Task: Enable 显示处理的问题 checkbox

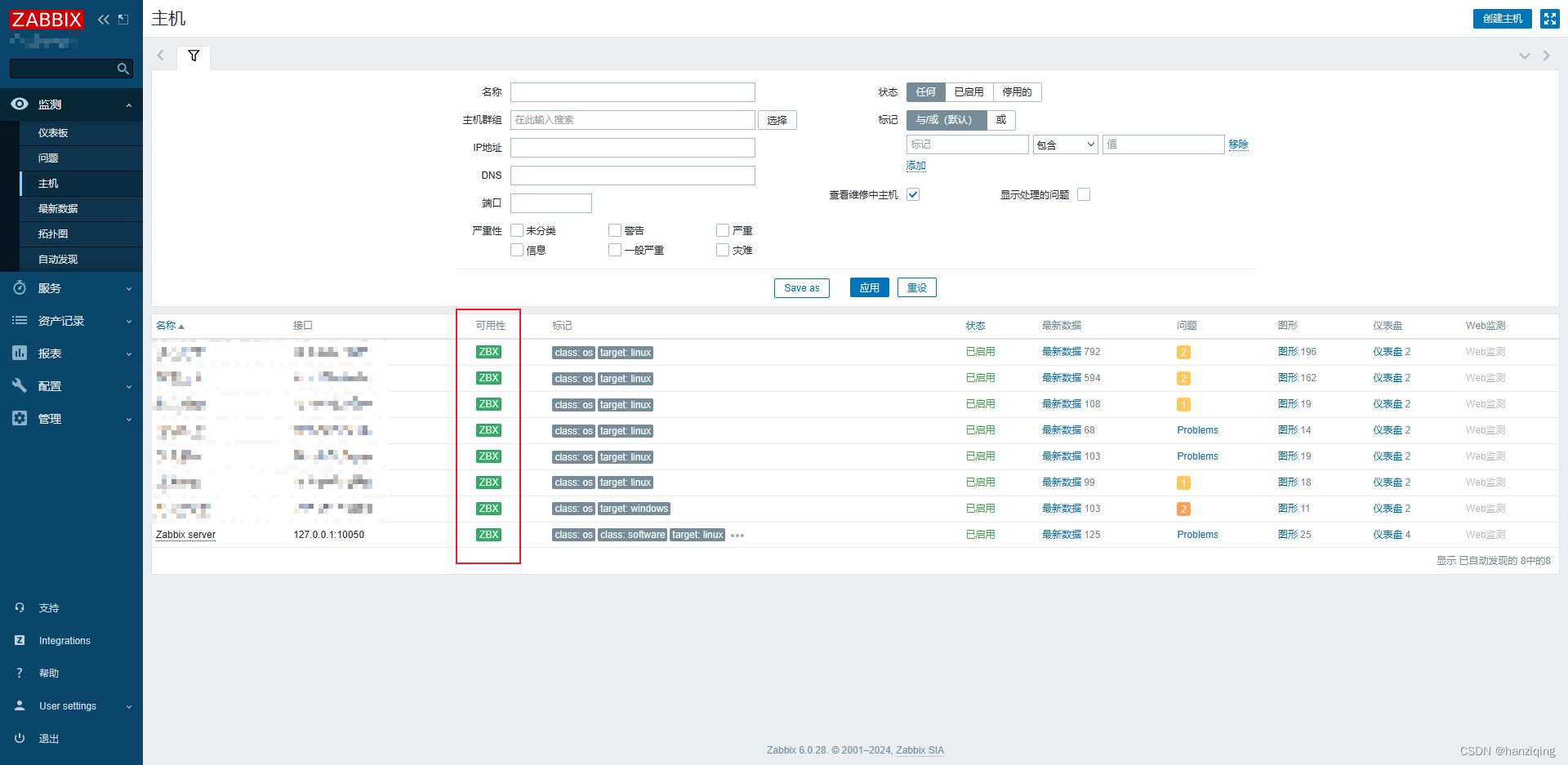Action: pos(1084,194)
